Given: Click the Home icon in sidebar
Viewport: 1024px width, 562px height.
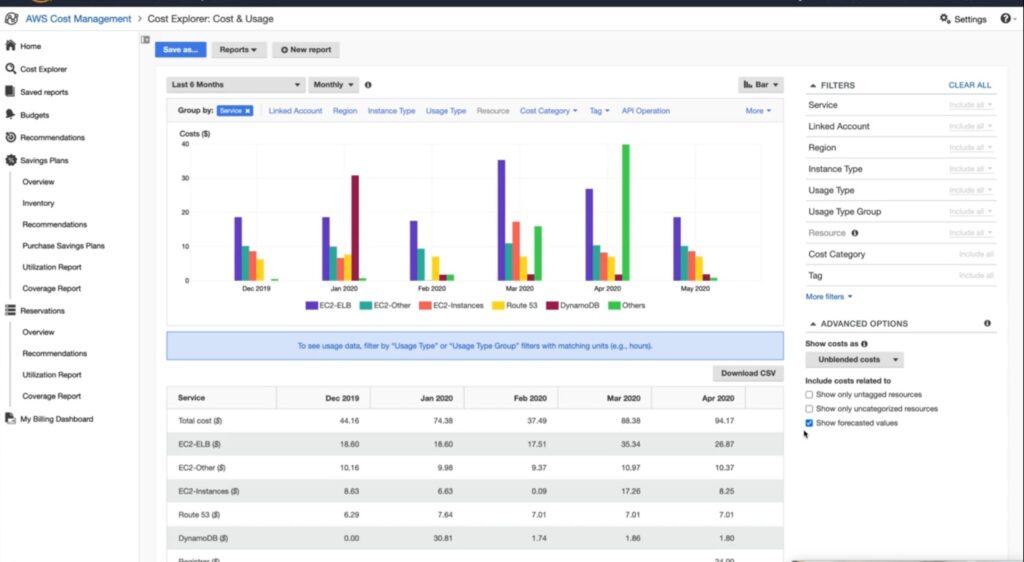Looking at the screenshot, I should (10, 46).
